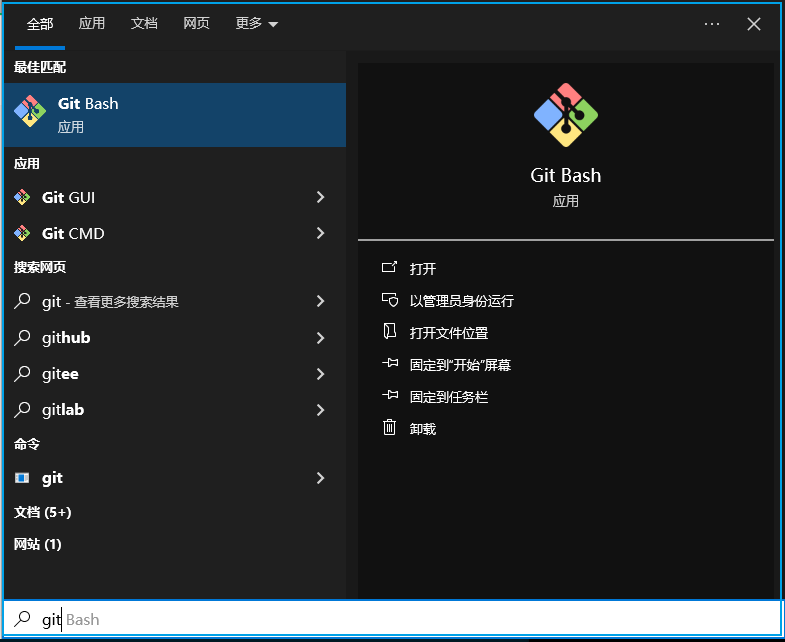Image resolution: width=785 pixels, height=642 pixels.
Task: Select the gitee web suggestion
Action: 60,374
